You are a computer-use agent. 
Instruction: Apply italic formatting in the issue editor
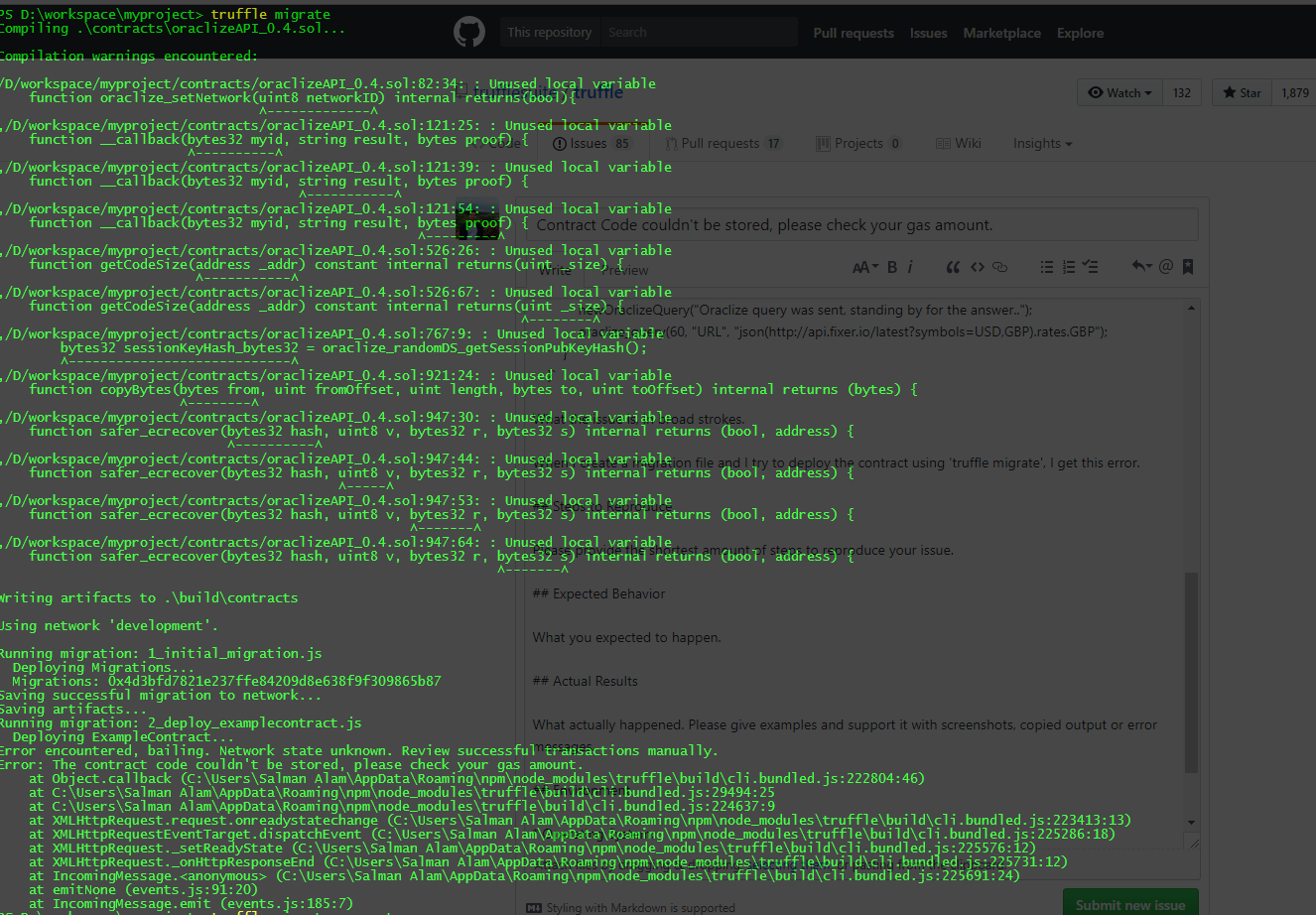coord(910,267)
